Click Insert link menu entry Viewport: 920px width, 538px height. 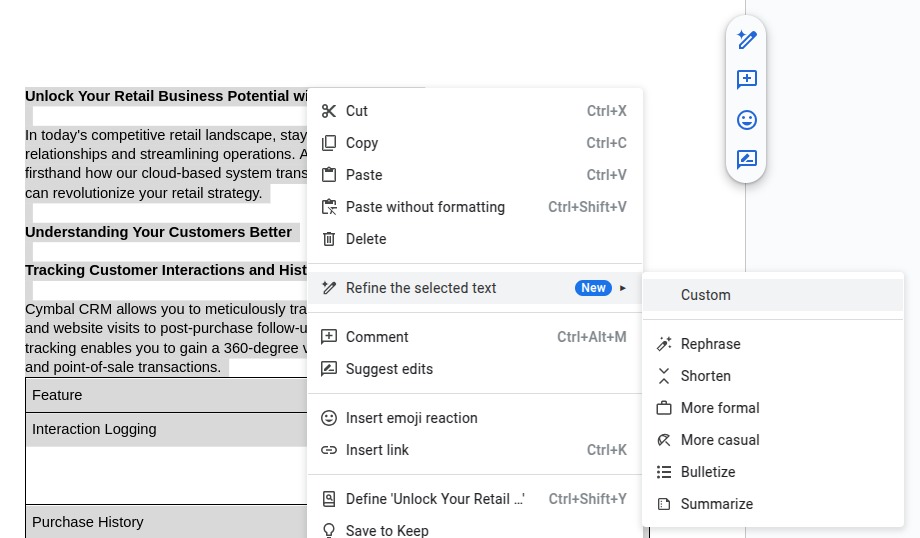point(377,450)
